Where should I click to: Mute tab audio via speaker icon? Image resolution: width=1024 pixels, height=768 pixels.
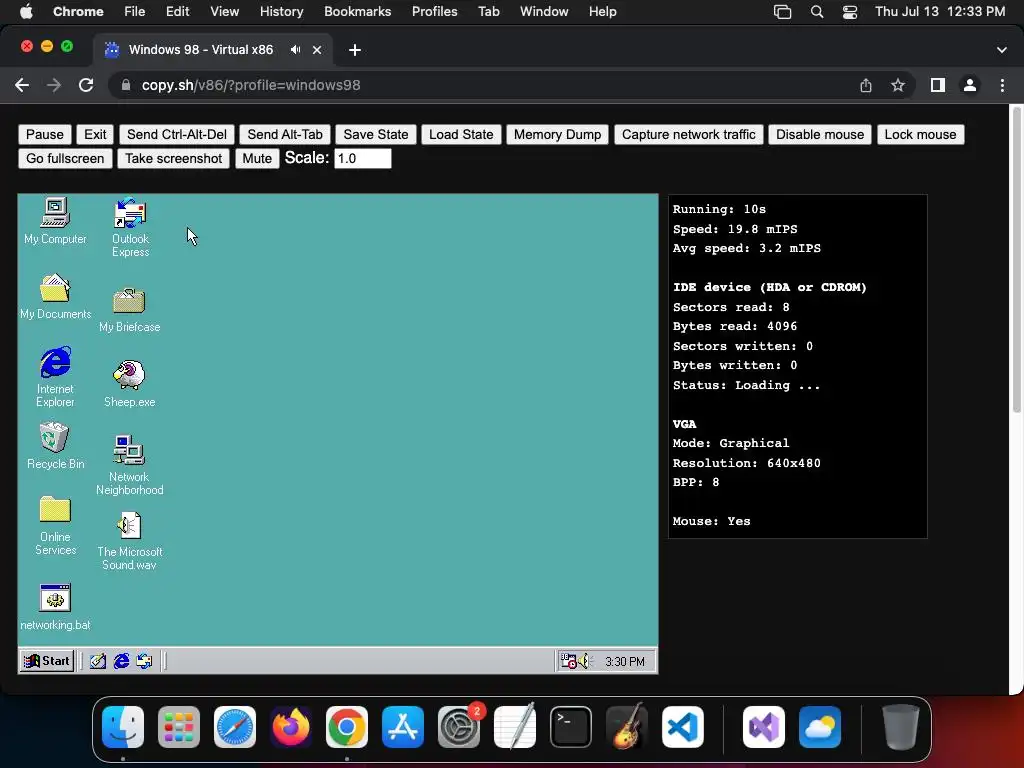(x=296, y=50)
